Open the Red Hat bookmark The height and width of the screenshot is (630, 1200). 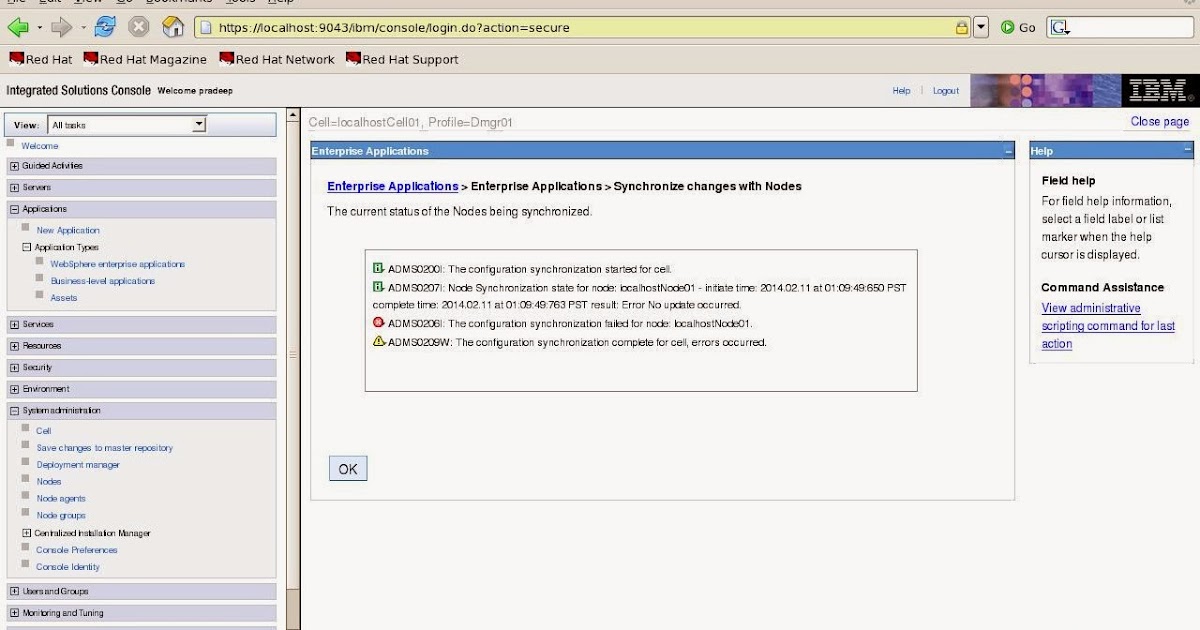coord(41,59)
